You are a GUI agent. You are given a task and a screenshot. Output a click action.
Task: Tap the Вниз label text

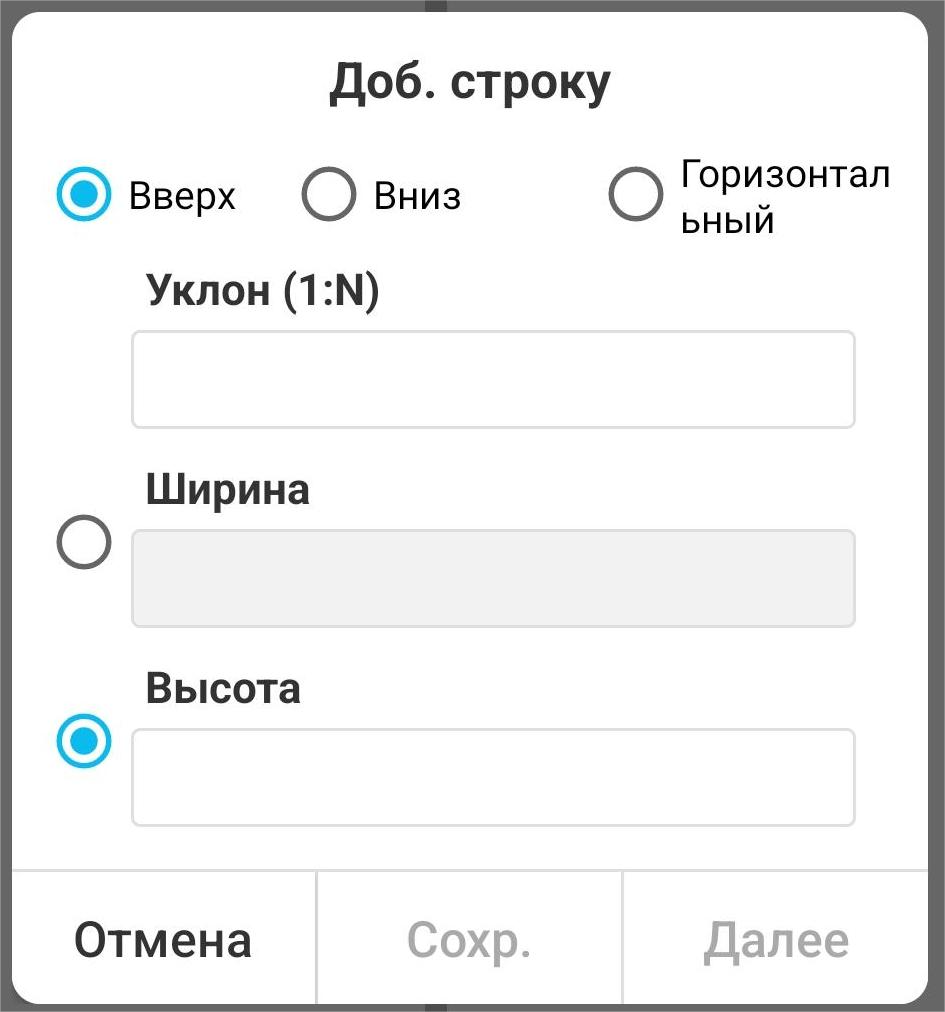pos(417,196)
